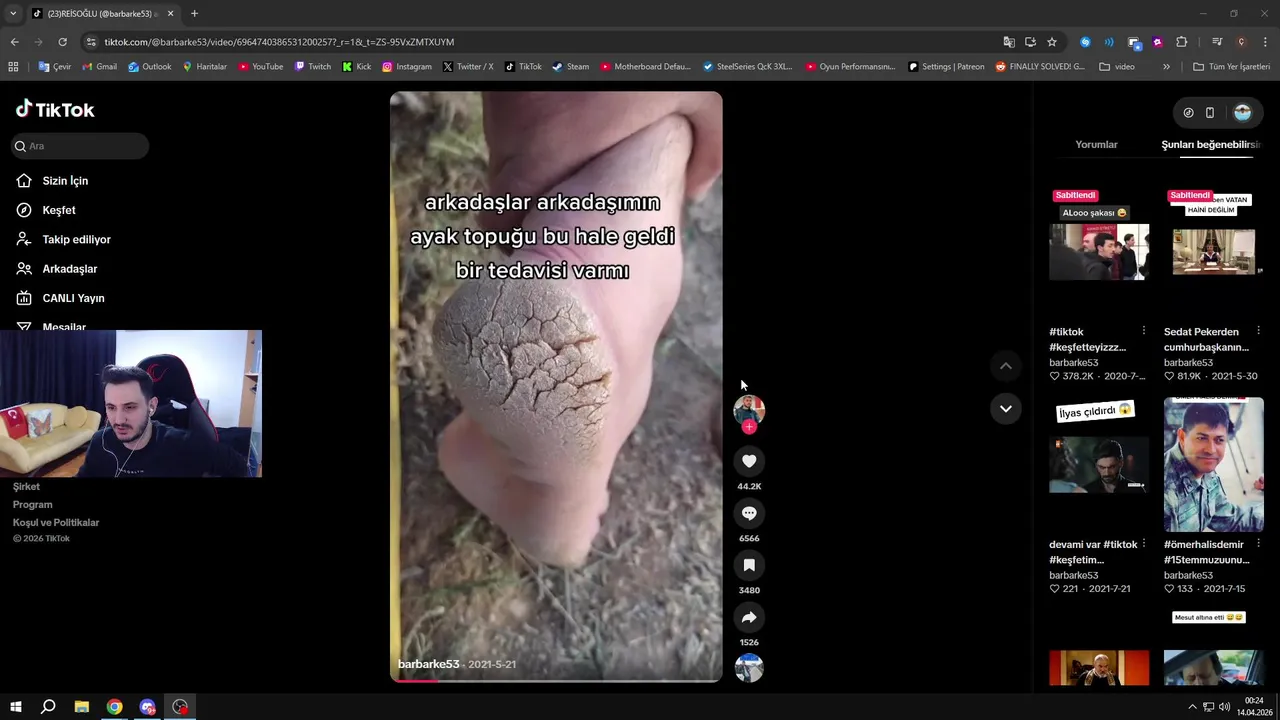Reload the page
The image size is (1280, 720).
pos(62,42)
